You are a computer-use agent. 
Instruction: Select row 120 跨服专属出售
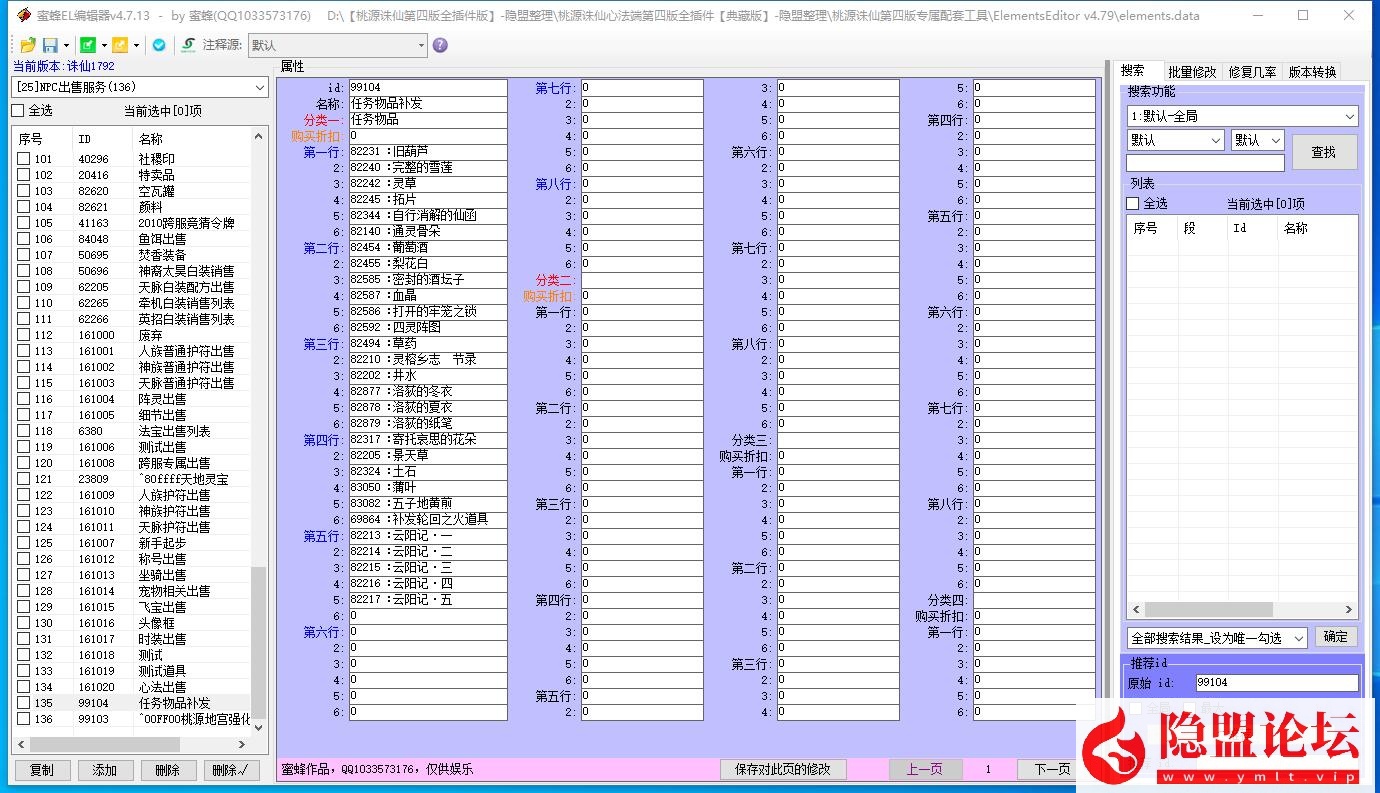coord(131,463)
